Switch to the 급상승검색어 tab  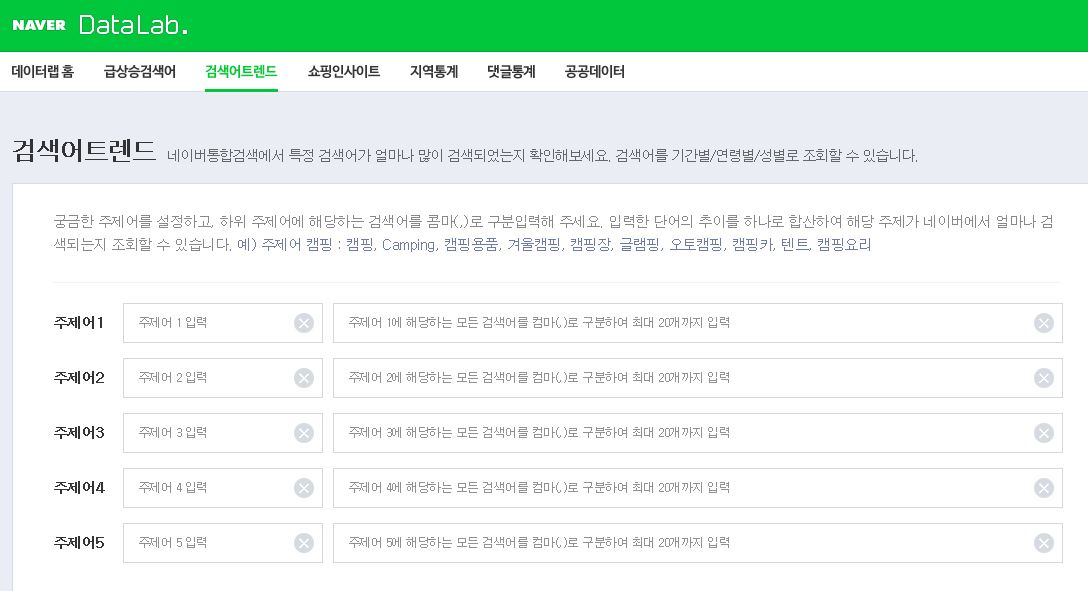click(x=137, y=71)
